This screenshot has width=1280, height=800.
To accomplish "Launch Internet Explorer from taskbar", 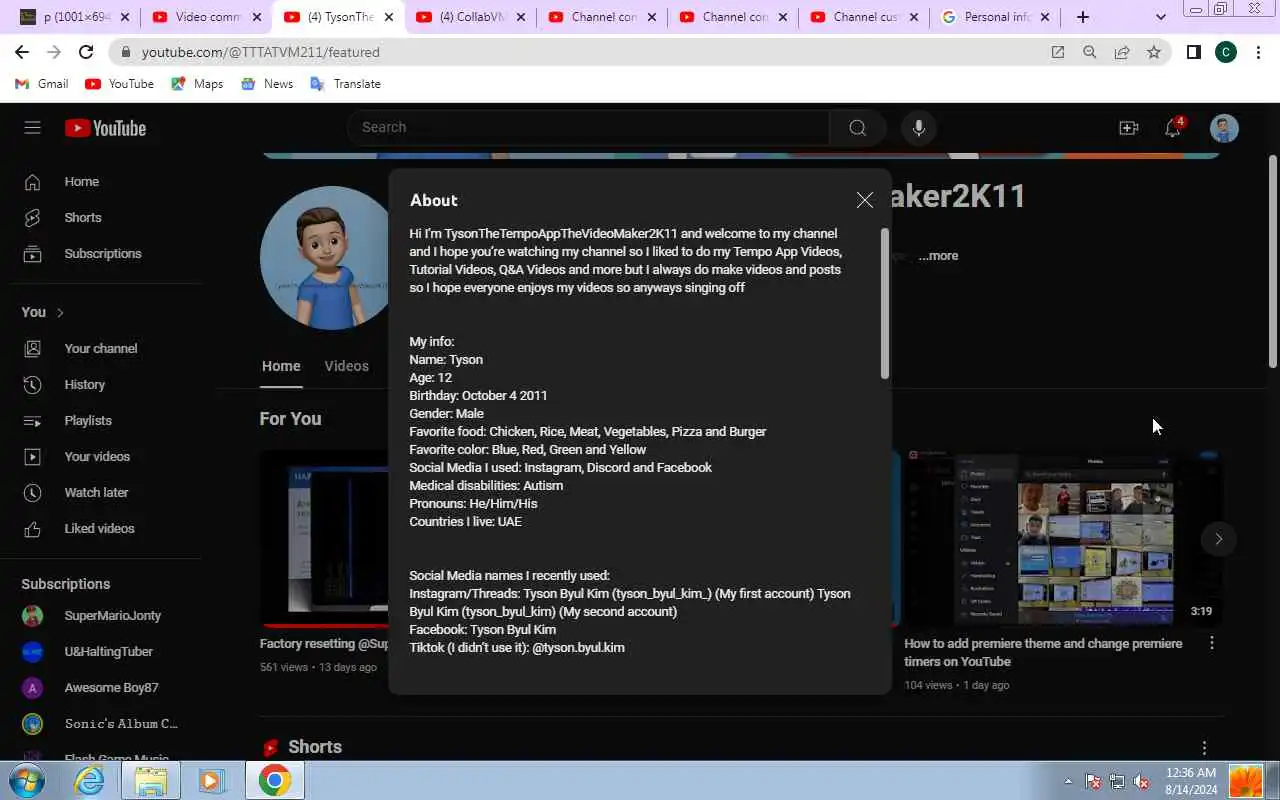I will click(x=89, y=780).
